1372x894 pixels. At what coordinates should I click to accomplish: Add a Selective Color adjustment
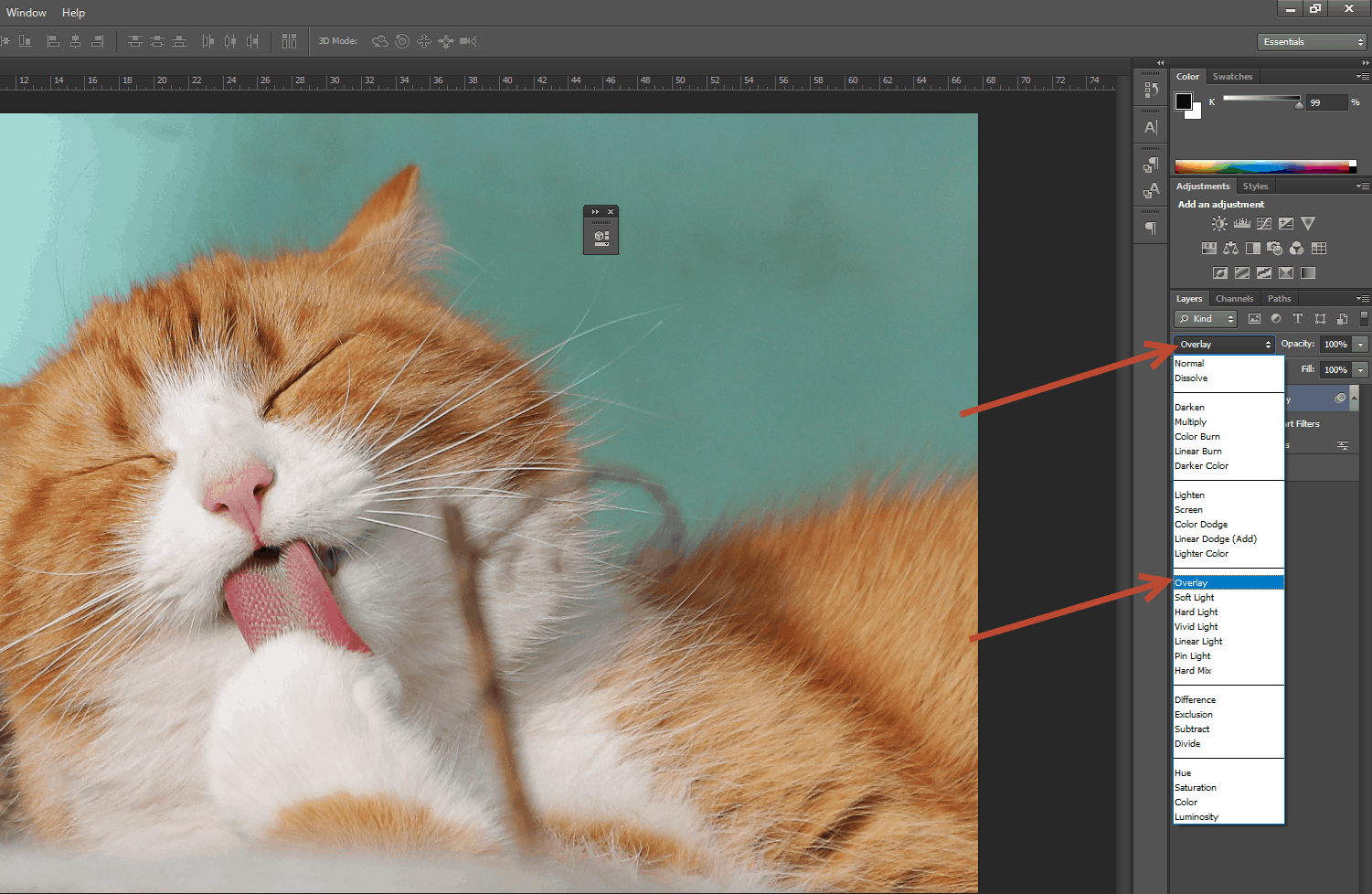coord(1286,272)
